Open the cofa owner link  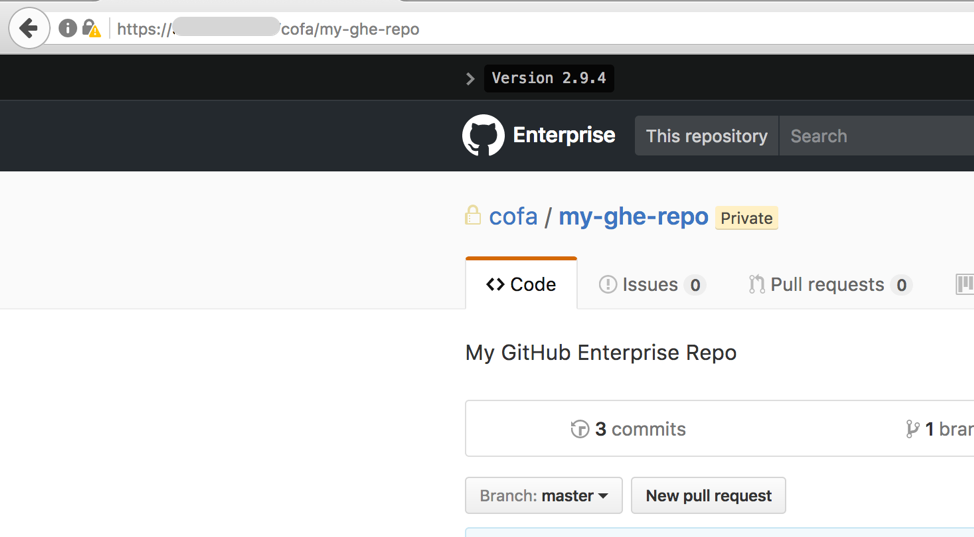coord(513,217)
